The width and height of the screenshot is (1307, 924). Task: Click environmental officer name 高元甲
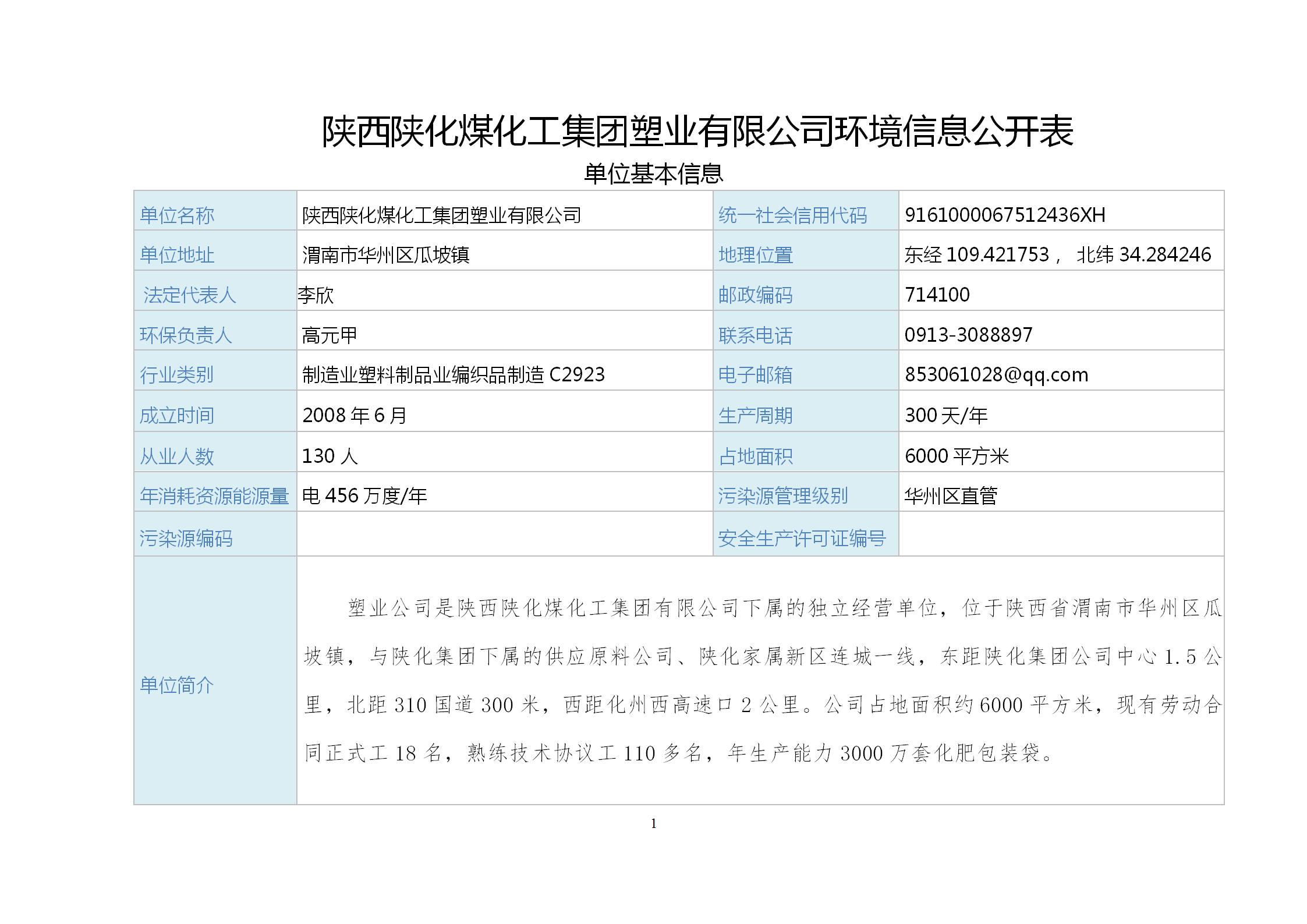pos(330,335)
